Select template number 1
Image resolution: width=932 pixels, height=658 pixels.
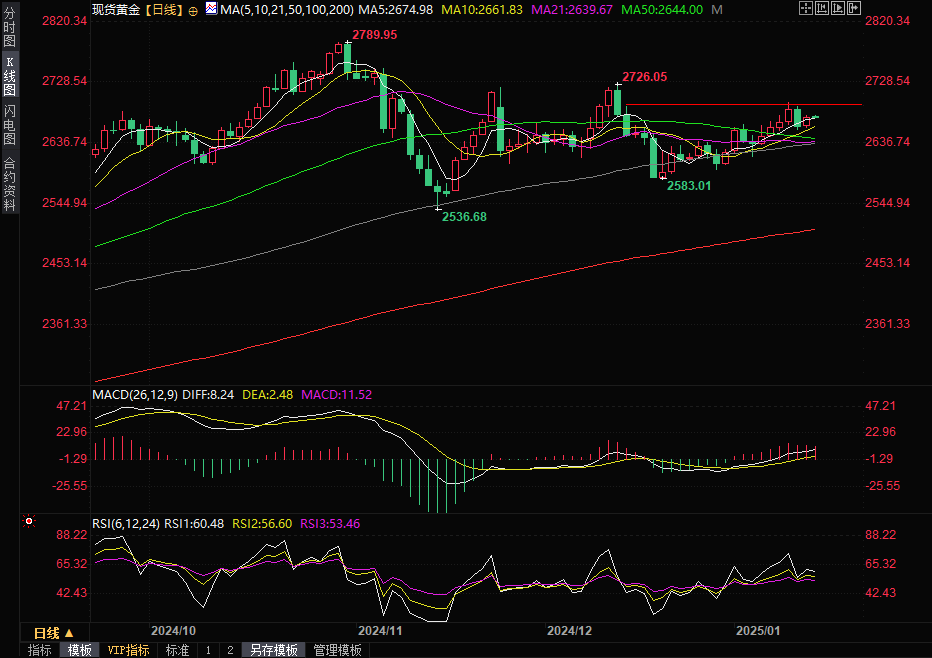208,650
